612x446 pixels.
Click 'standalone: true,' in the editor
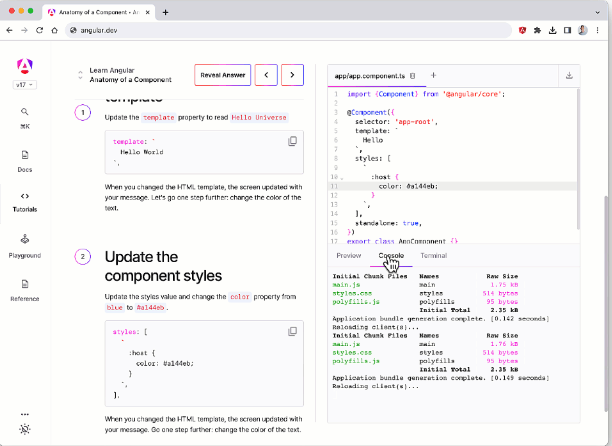pyautogui.click(x=388, y=223)
